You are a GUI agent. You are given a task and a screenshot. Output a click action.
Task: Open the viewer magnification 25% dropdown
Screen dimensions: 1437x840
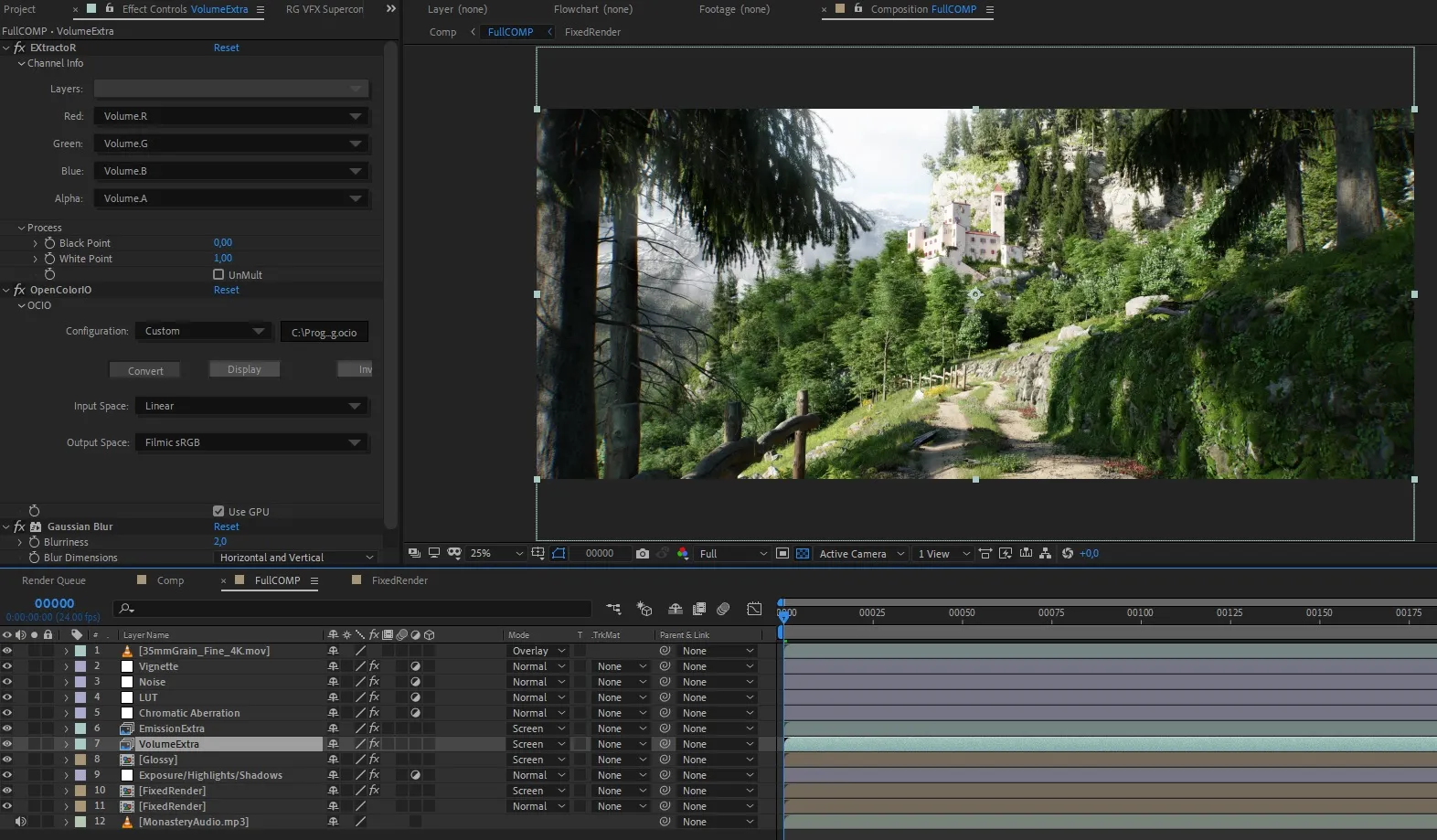496,554
